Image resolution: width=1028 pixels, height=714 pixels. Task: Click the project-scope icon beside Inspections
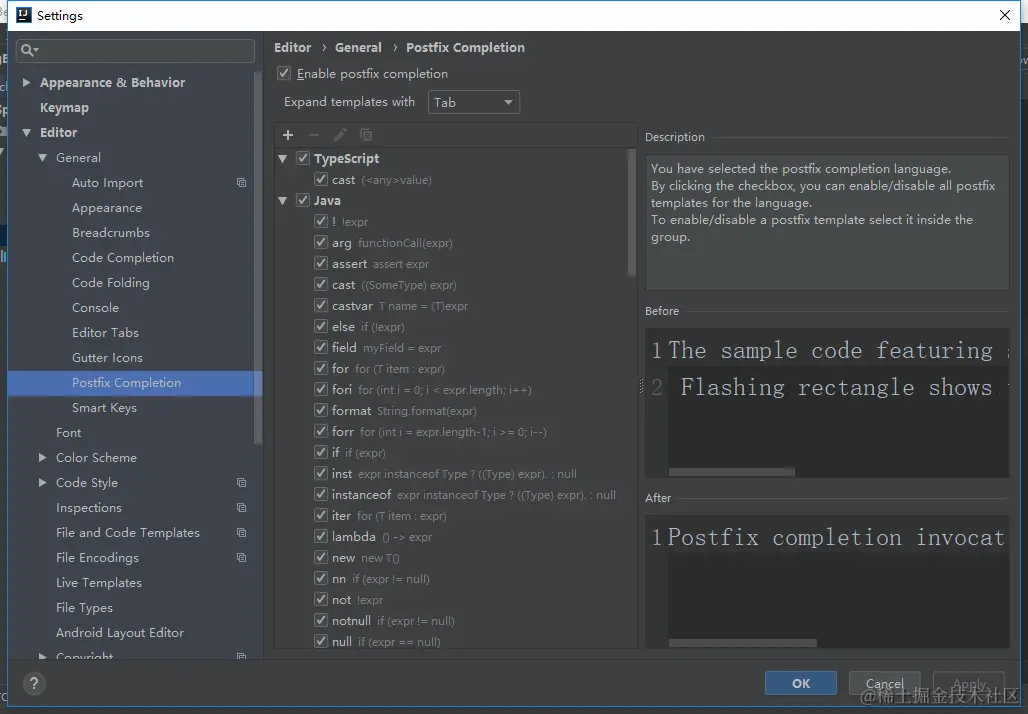click(240, 507)
